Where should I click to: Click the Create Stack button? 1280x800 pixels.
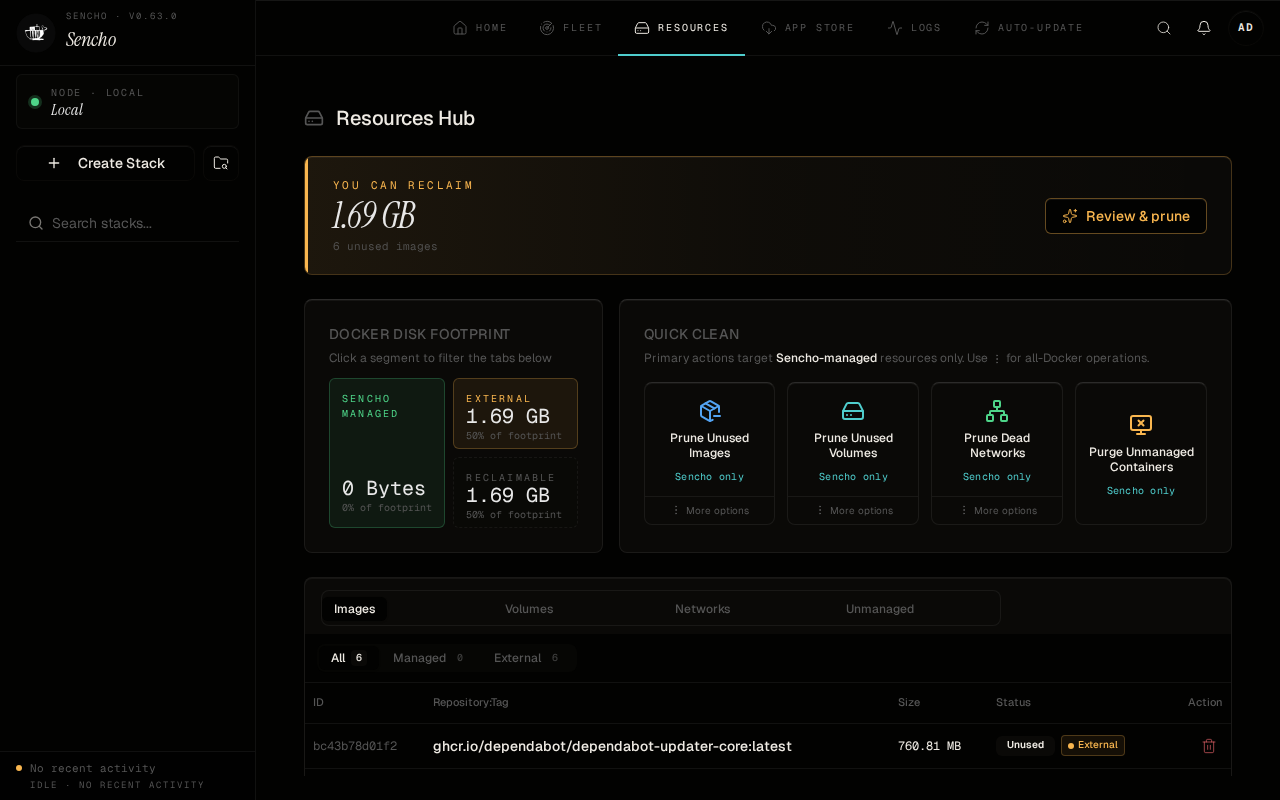coord(105,163)
